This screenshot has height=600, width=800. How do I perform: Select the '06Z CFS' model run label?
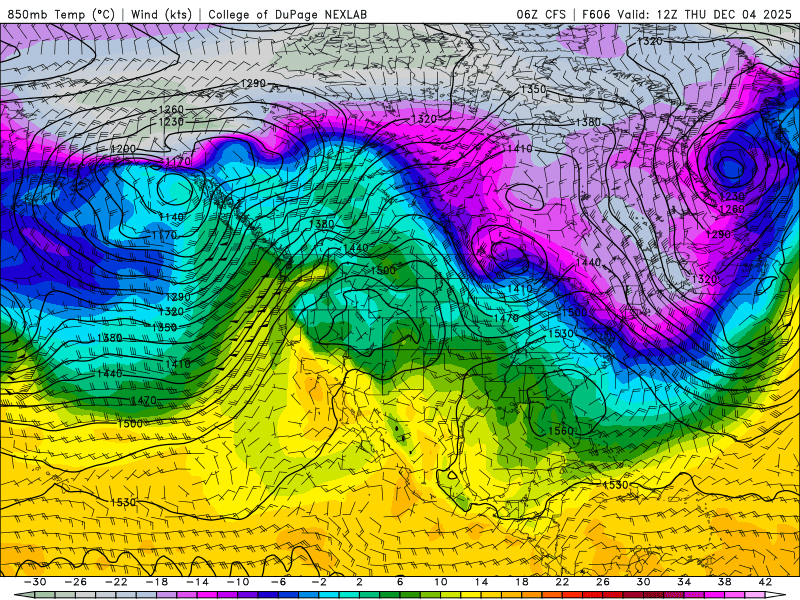pos(541,14)
